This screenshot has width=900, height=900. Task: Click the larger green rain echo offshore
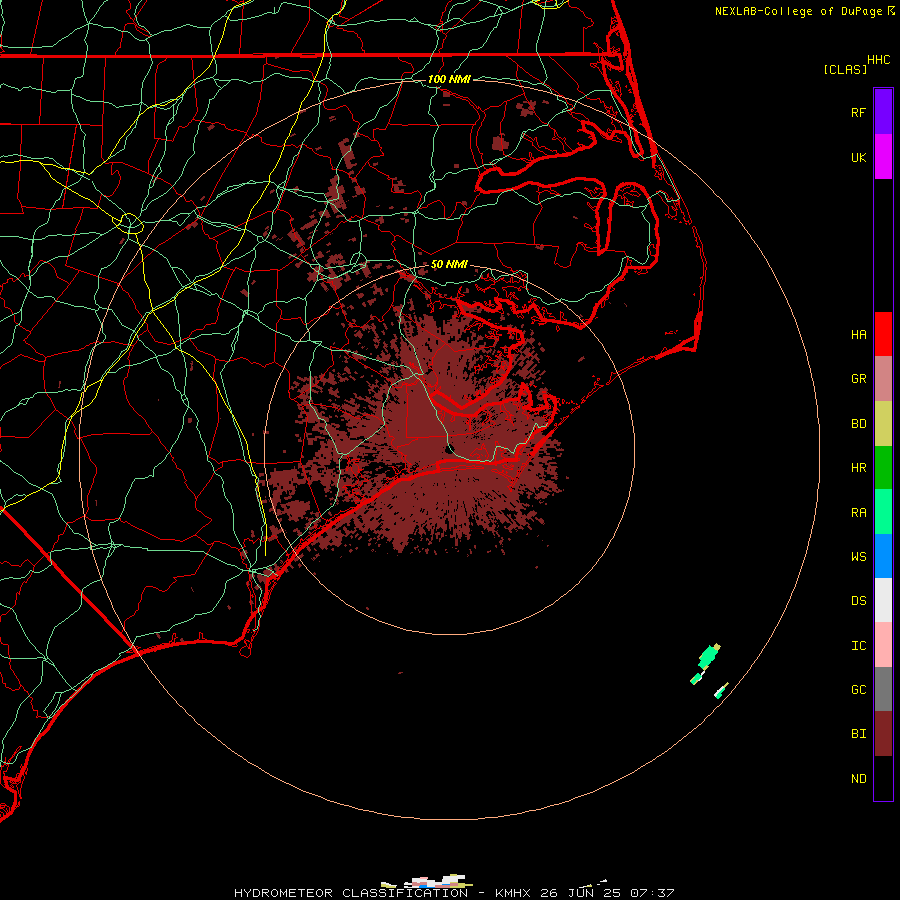(709, 656)
